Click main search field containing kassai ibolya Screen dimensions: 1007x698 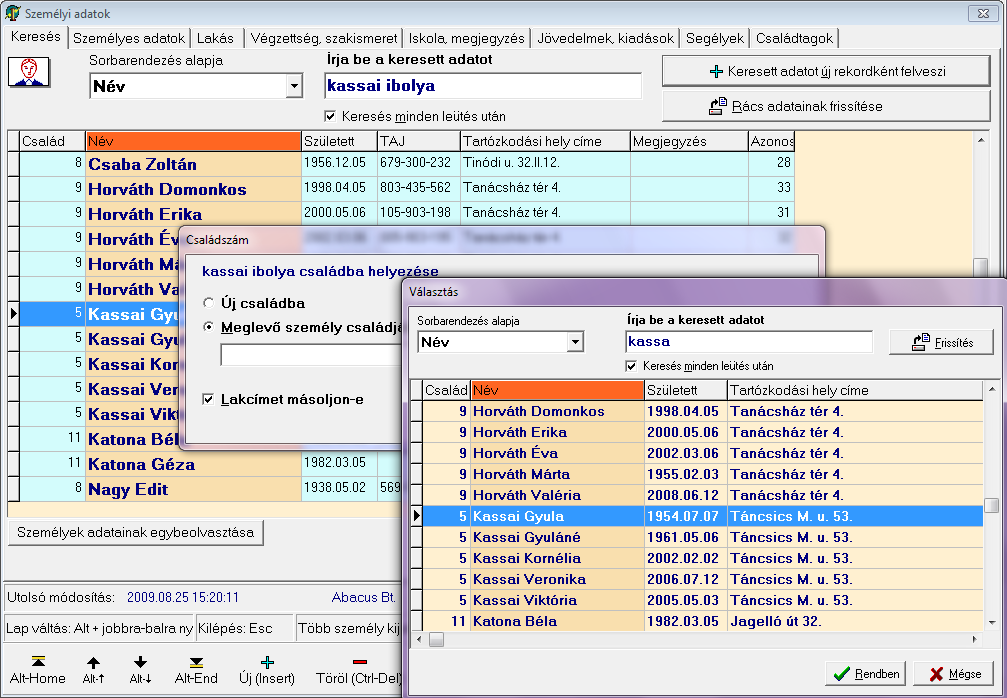483,86
